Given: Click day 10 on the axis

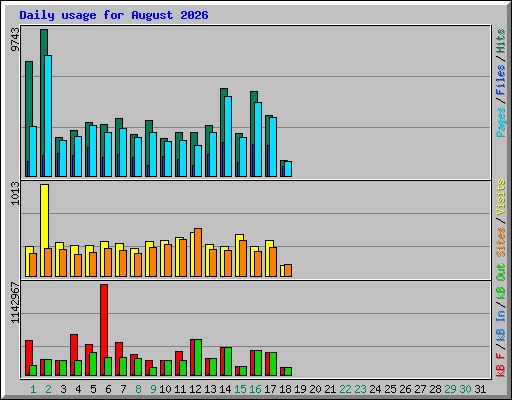Looking at the screenshot, I should coord(165,389).
